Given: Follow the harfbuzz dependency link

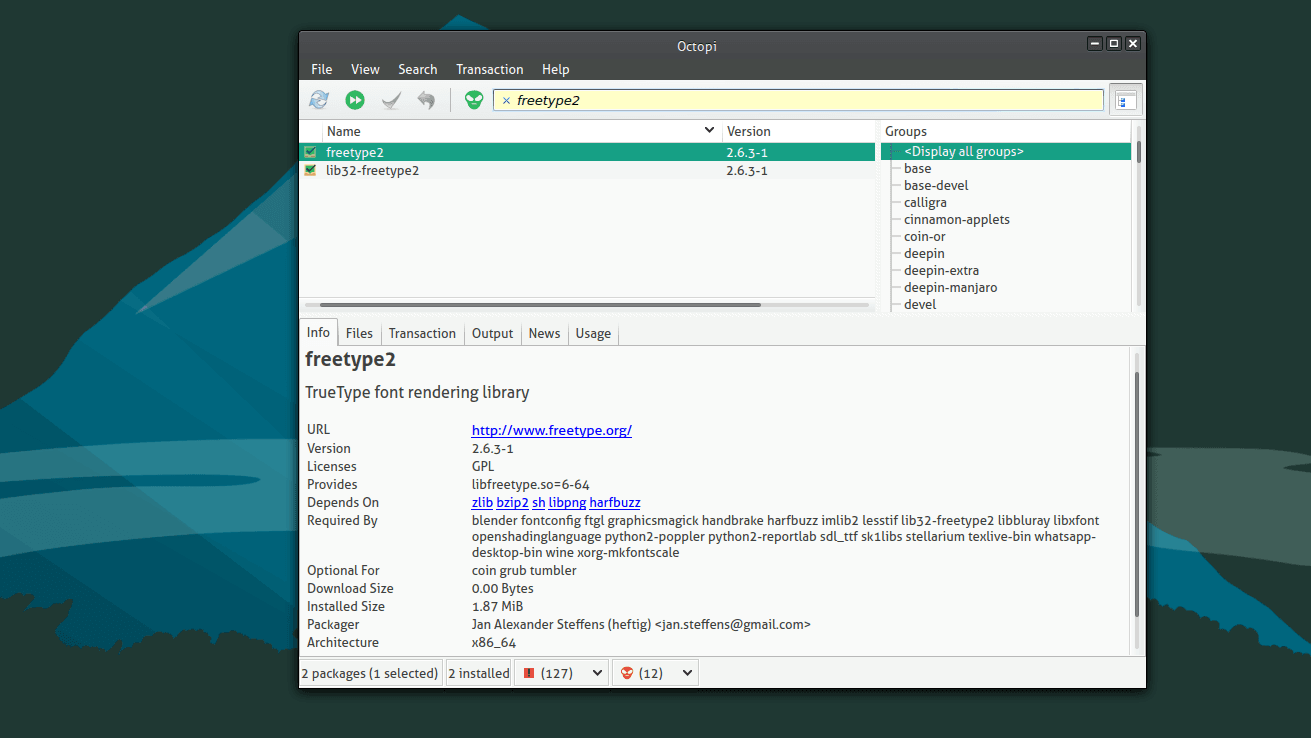Looking at the screenshot, I should (x=614, y=502).
